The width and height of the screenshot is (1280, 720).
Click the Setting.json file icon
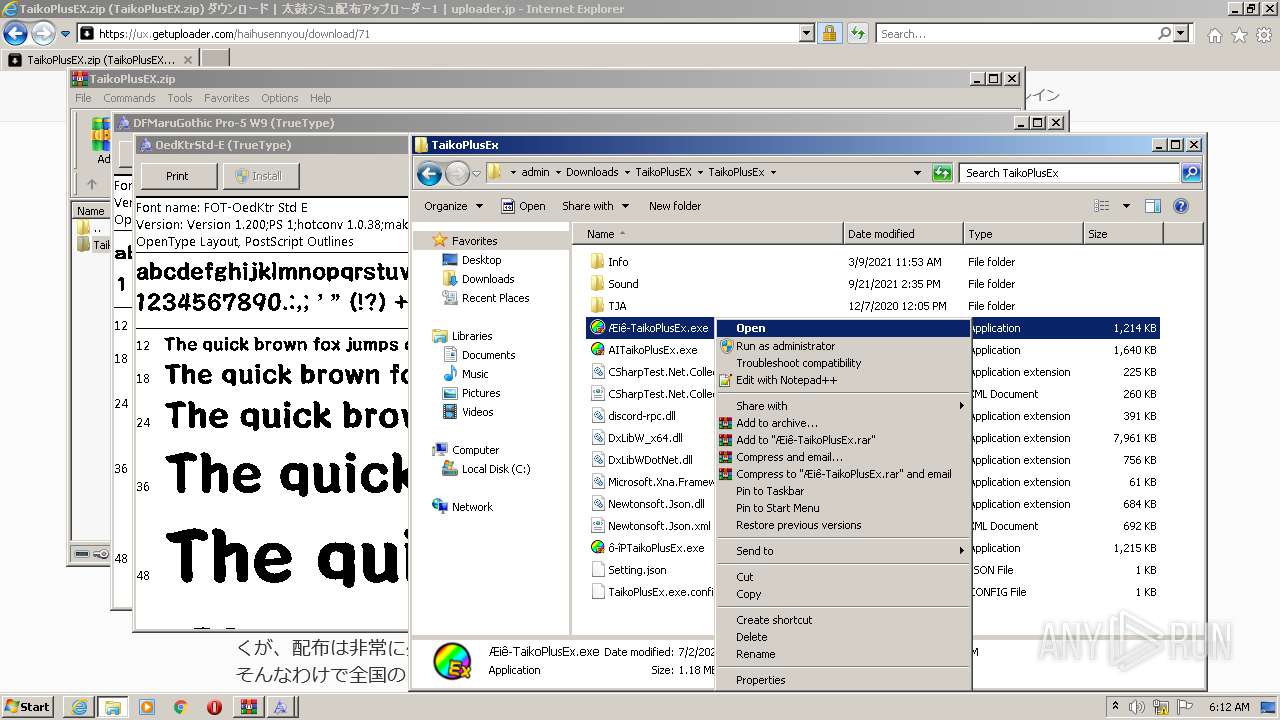click(597, 570)
